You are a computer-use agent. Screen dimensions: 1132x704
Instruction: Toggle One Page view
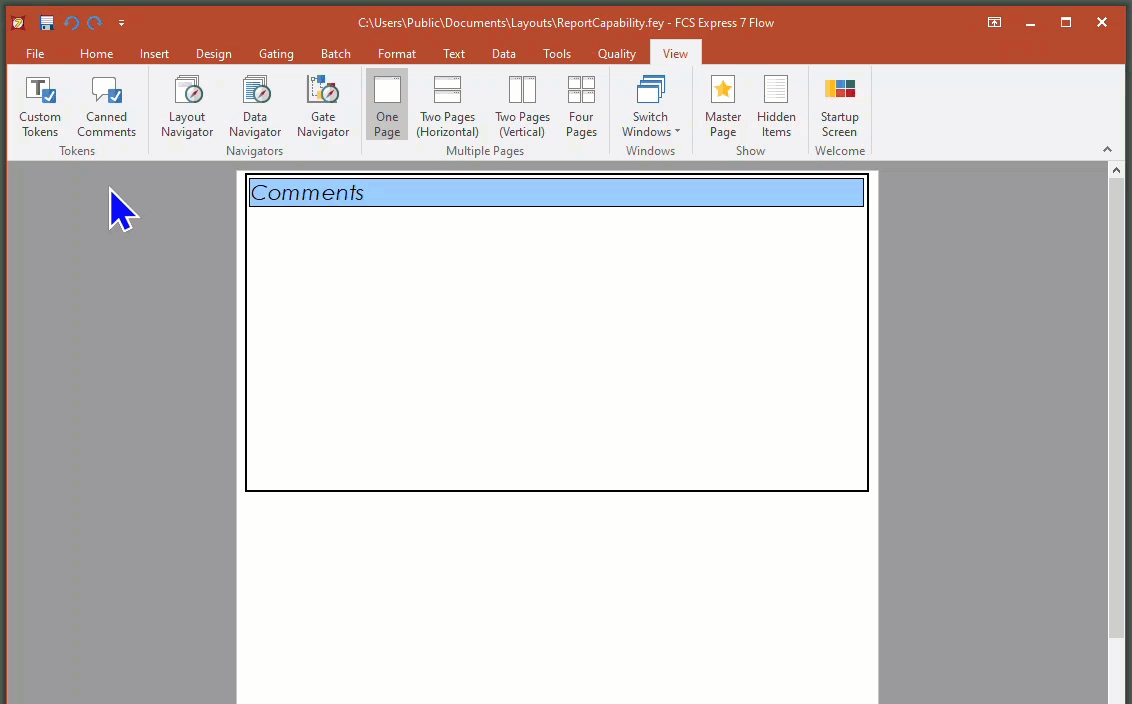tap(387, 106)
